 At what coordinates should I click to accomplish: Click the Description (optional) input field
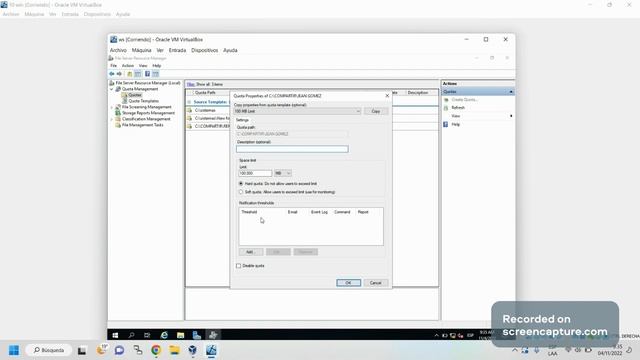point(292,149)
